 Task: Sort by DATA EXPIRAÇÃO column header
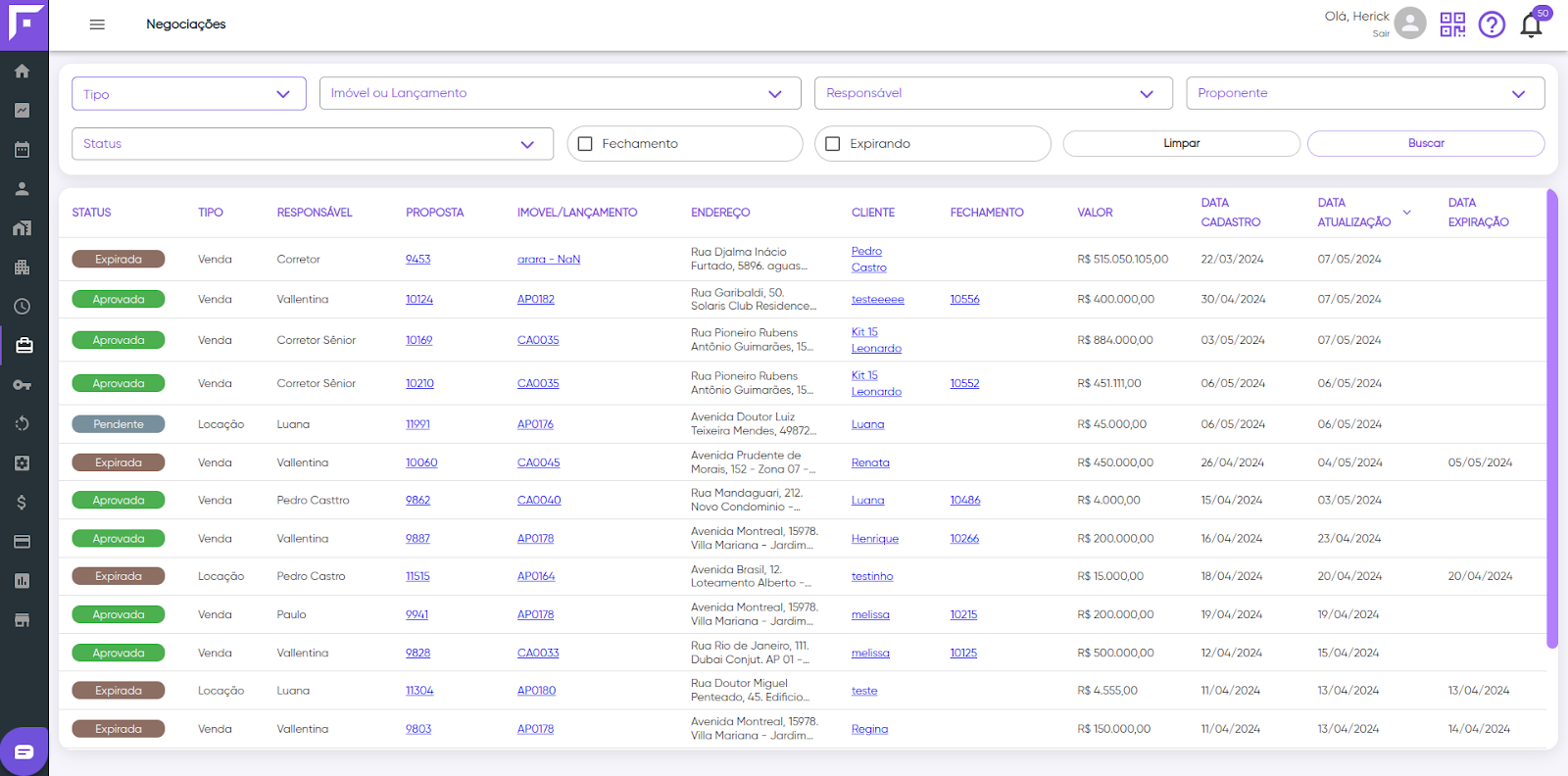[1479, 213]
